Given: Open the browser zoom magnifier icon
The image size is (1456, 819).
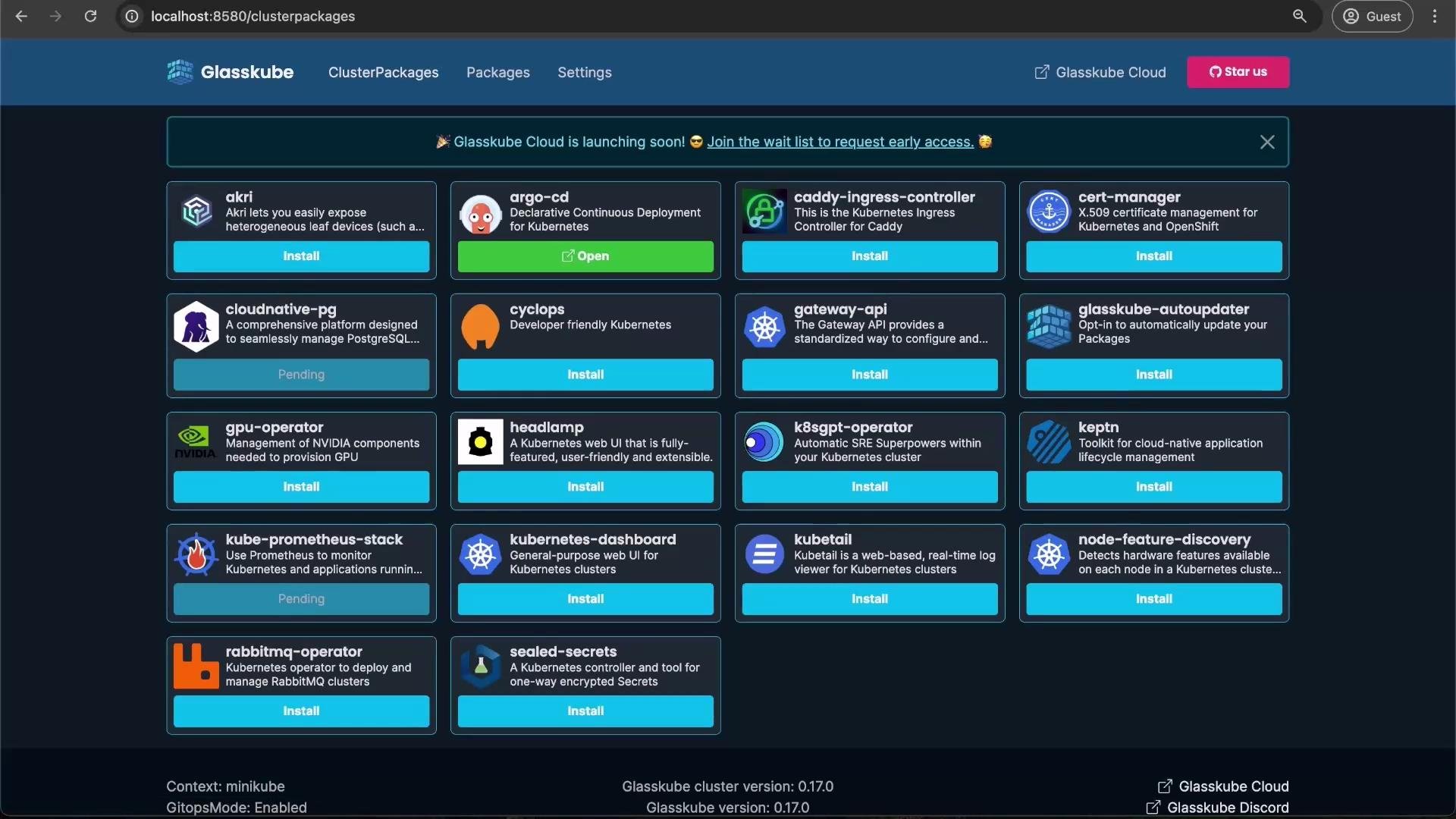Looking at the screenshot, I should tap(1300, 16).
